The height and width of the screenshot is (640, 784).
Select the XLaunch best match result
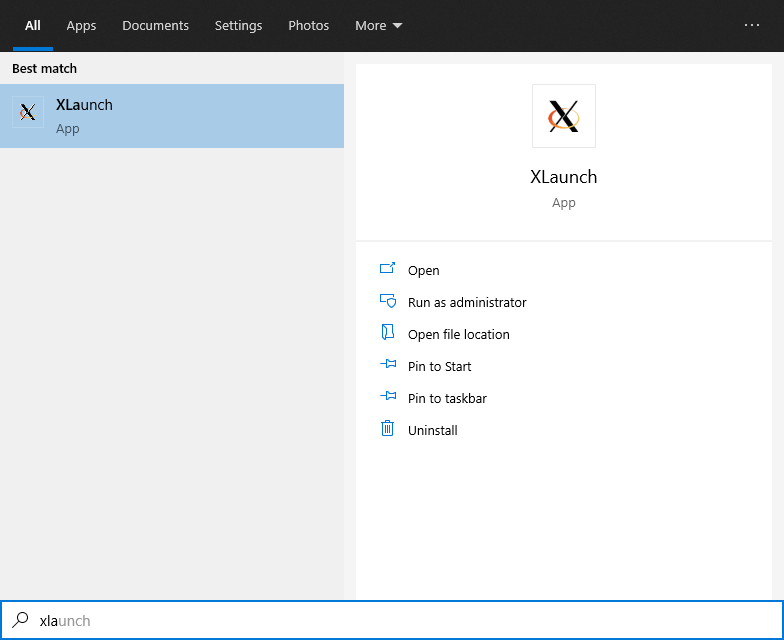(172, 116)
